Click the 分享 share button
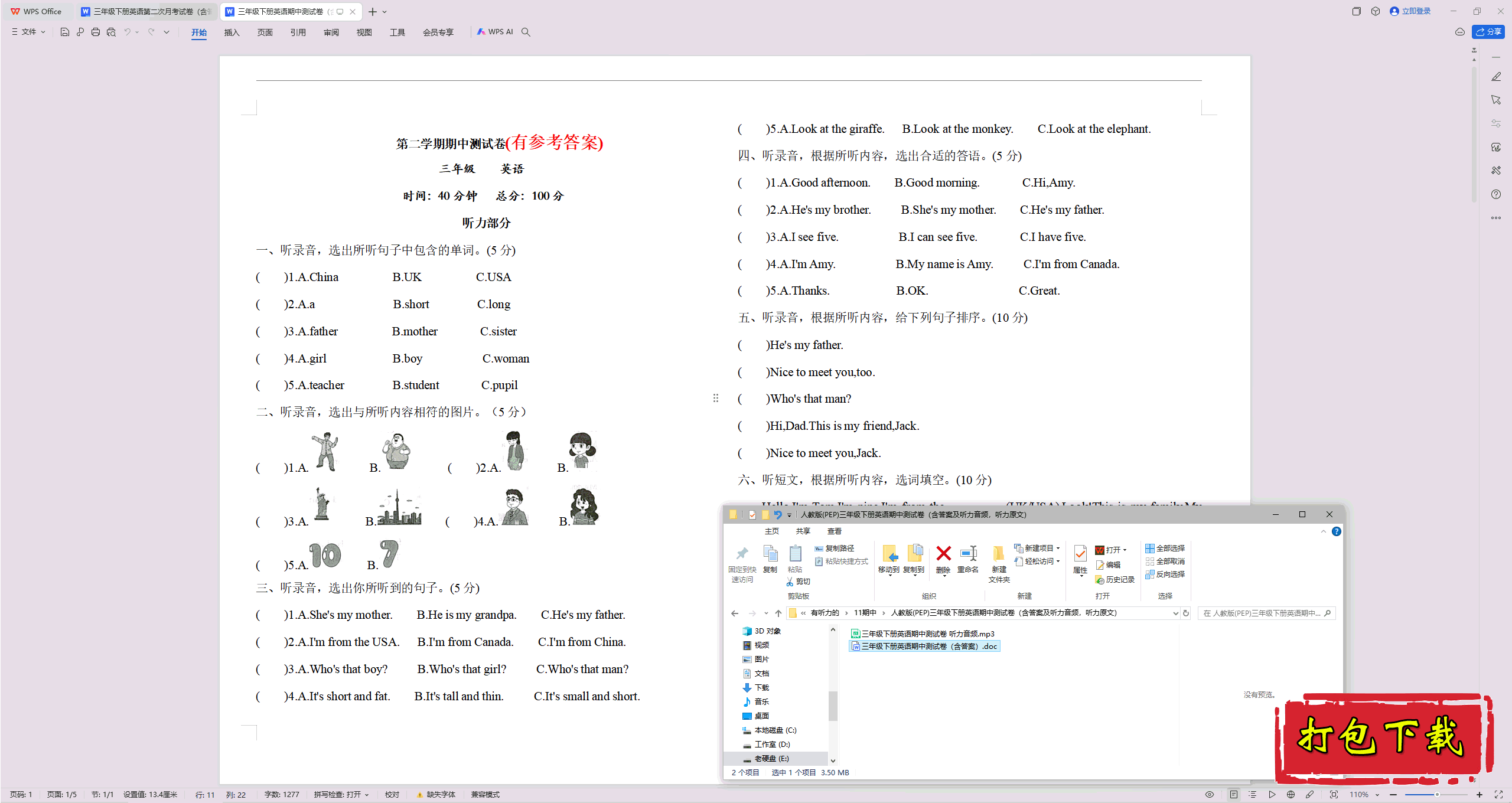The height and width of the screenshot is (803, 1512). (1488, 32)
